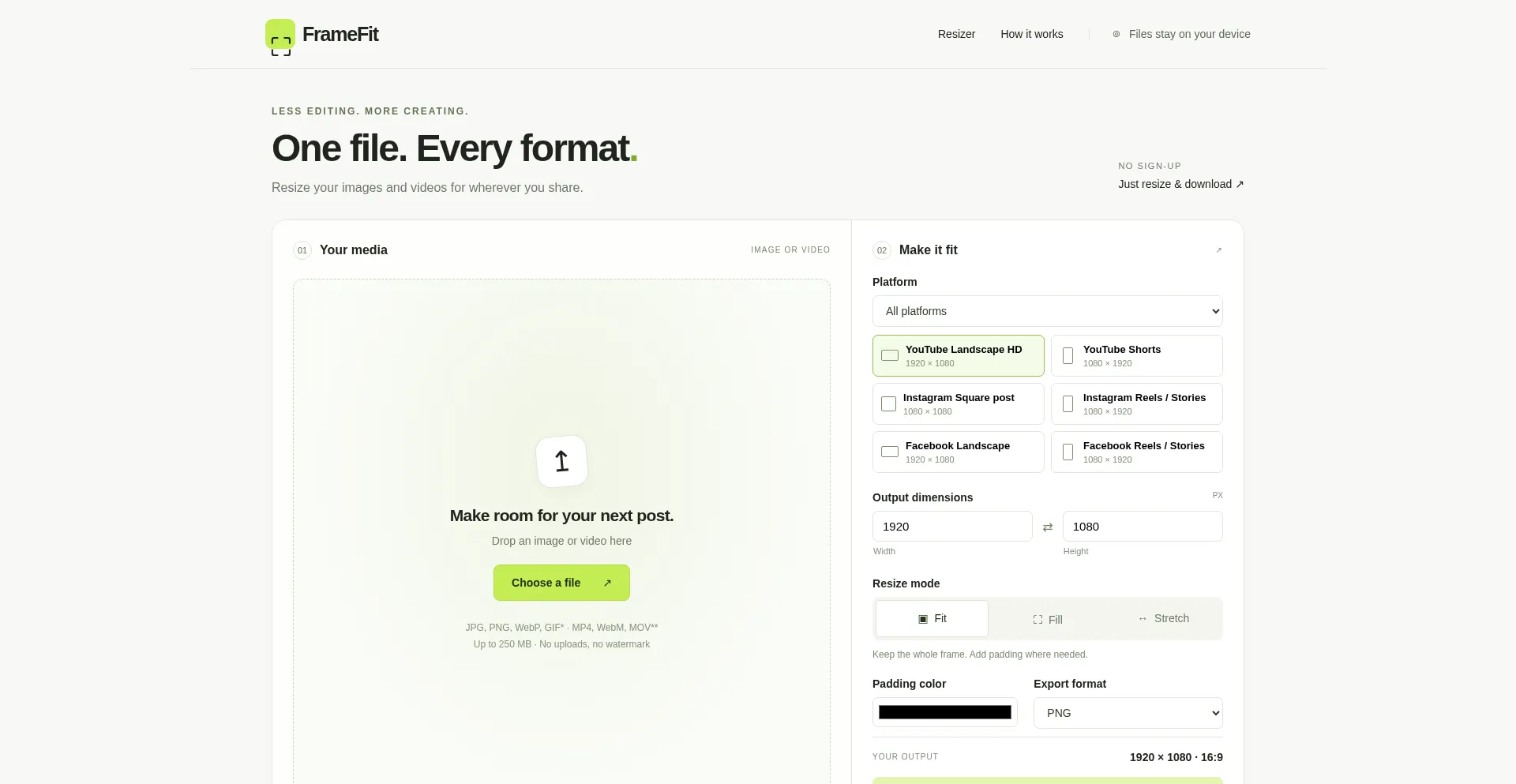Click the dot icon before Files stay on your device
This screenshot has width=1516, height=784.
tap(1116, 34)
